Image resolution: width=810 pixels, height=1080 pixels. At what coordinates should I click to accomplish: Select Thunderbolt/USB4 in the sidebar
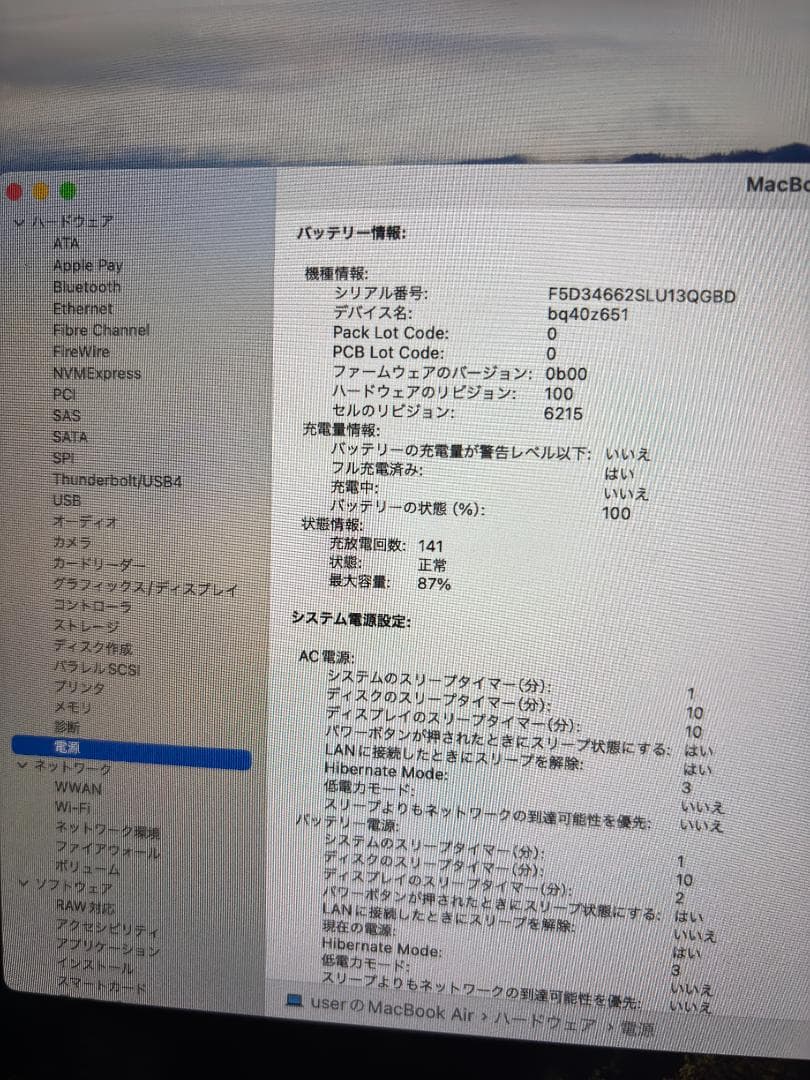point(117,480)
